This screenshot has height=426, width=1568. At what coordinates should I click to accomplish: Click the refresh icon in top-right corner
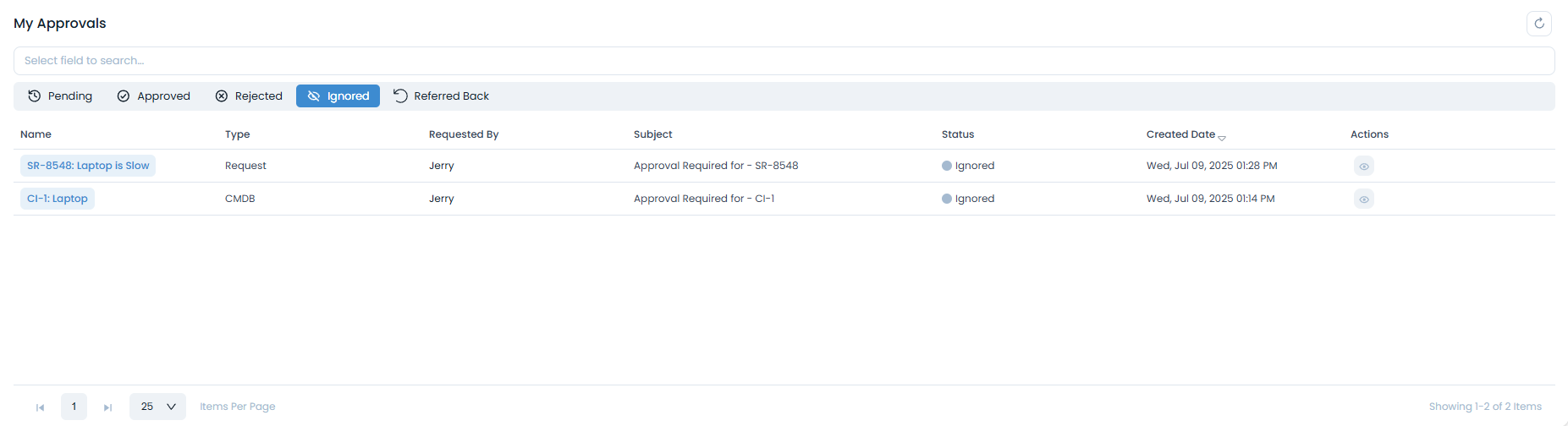pos(1538,24)
